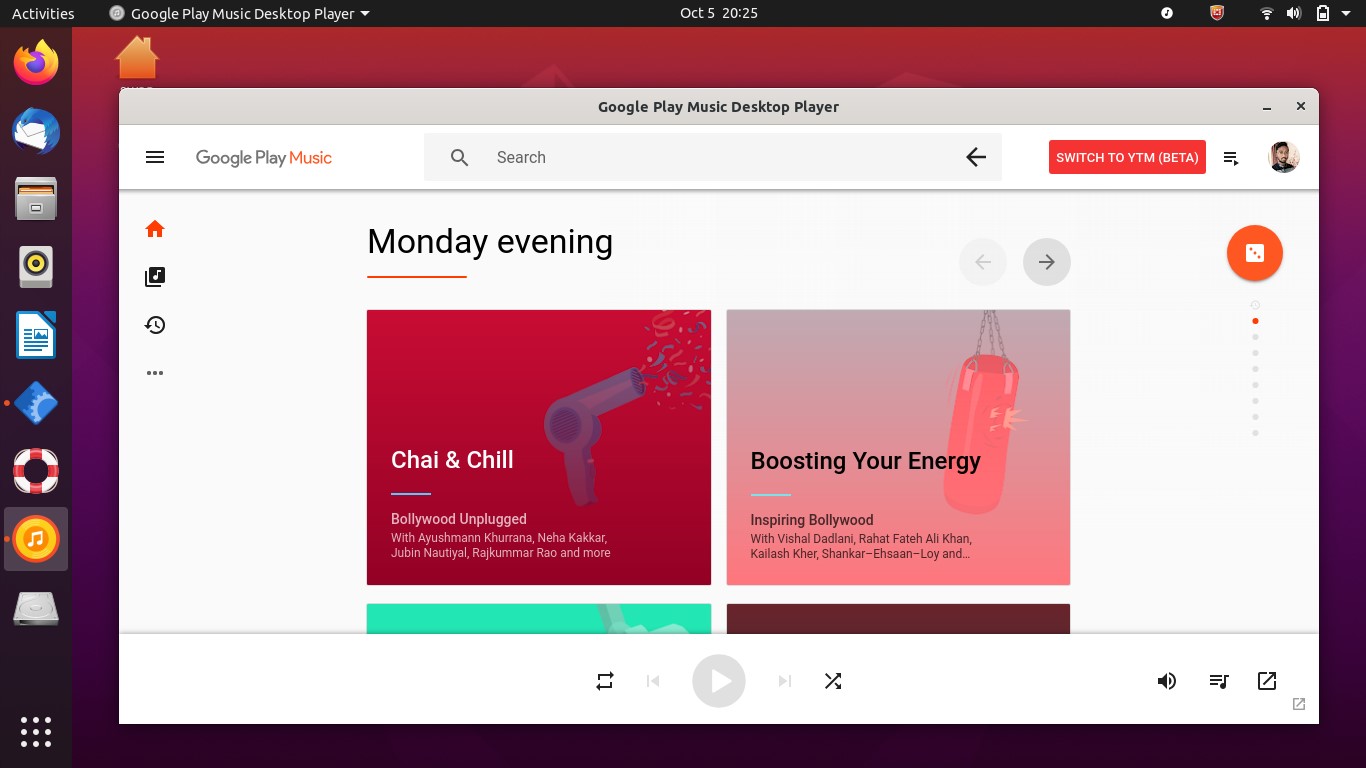Viewport: 1366px width, 768px height.
Task: Click the back arrow in search bar
Action: [976, 157]
